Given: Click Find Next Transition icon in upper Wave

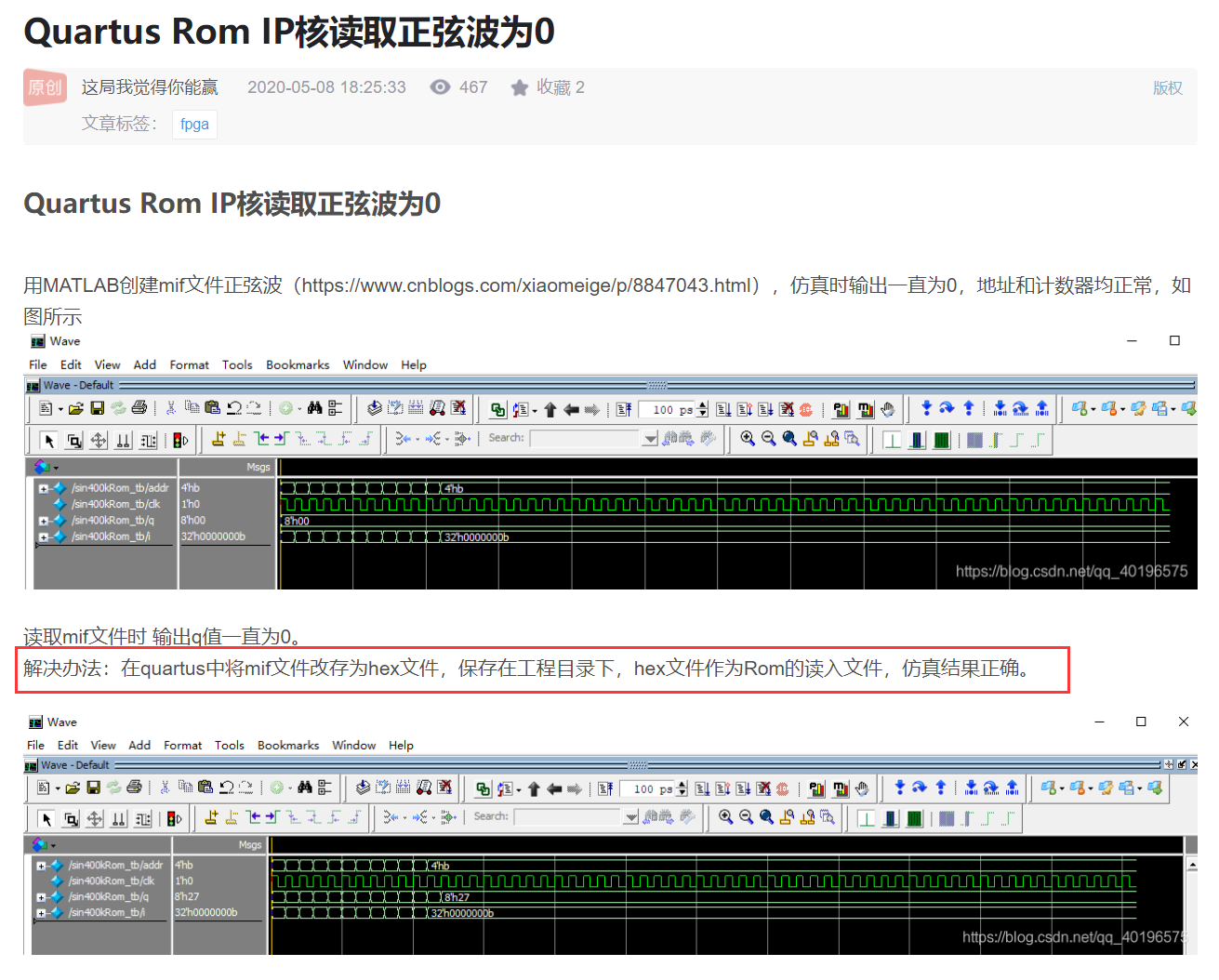Looking at the screenshot, I should tap(281, 439).
